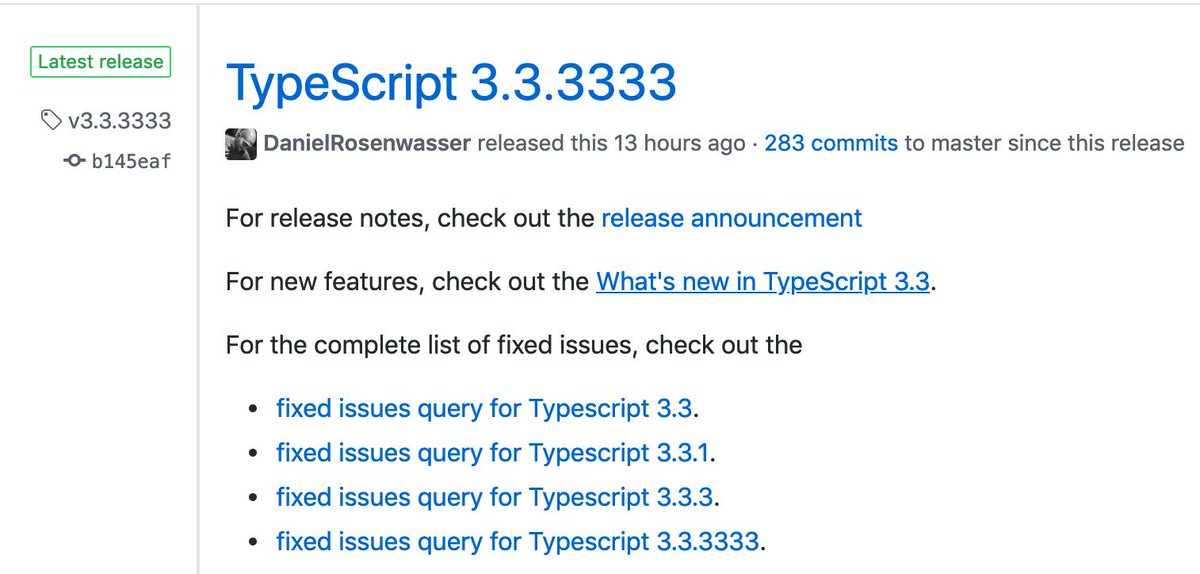This screenshot has width=1200, height=574.
Task: Open fixed issues query for Typescript 3.3.1
Action: pos(493,453)
